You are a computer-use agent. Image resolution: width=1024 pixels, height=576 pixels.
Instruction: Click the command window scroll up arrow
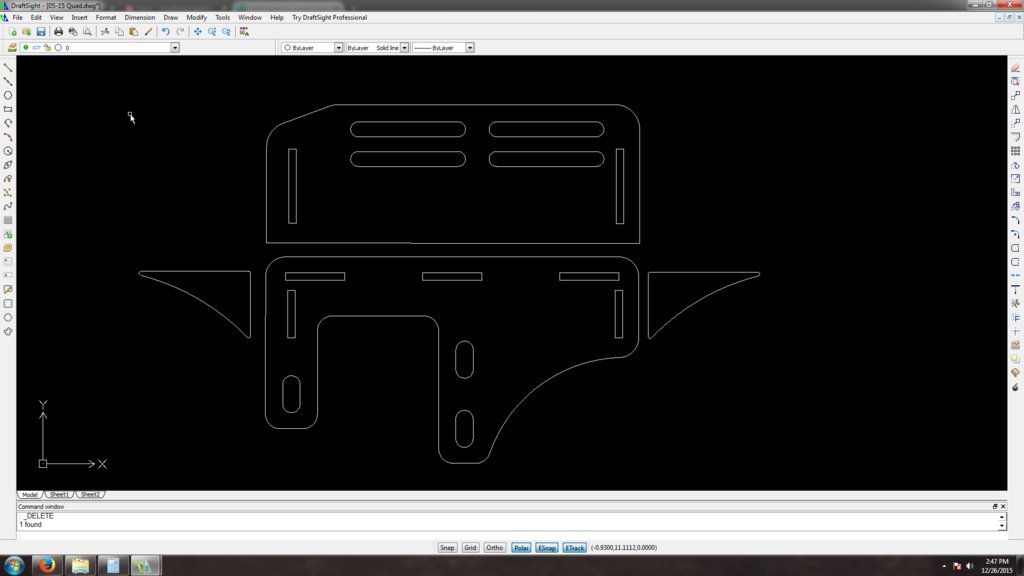tap(1002, 516)
